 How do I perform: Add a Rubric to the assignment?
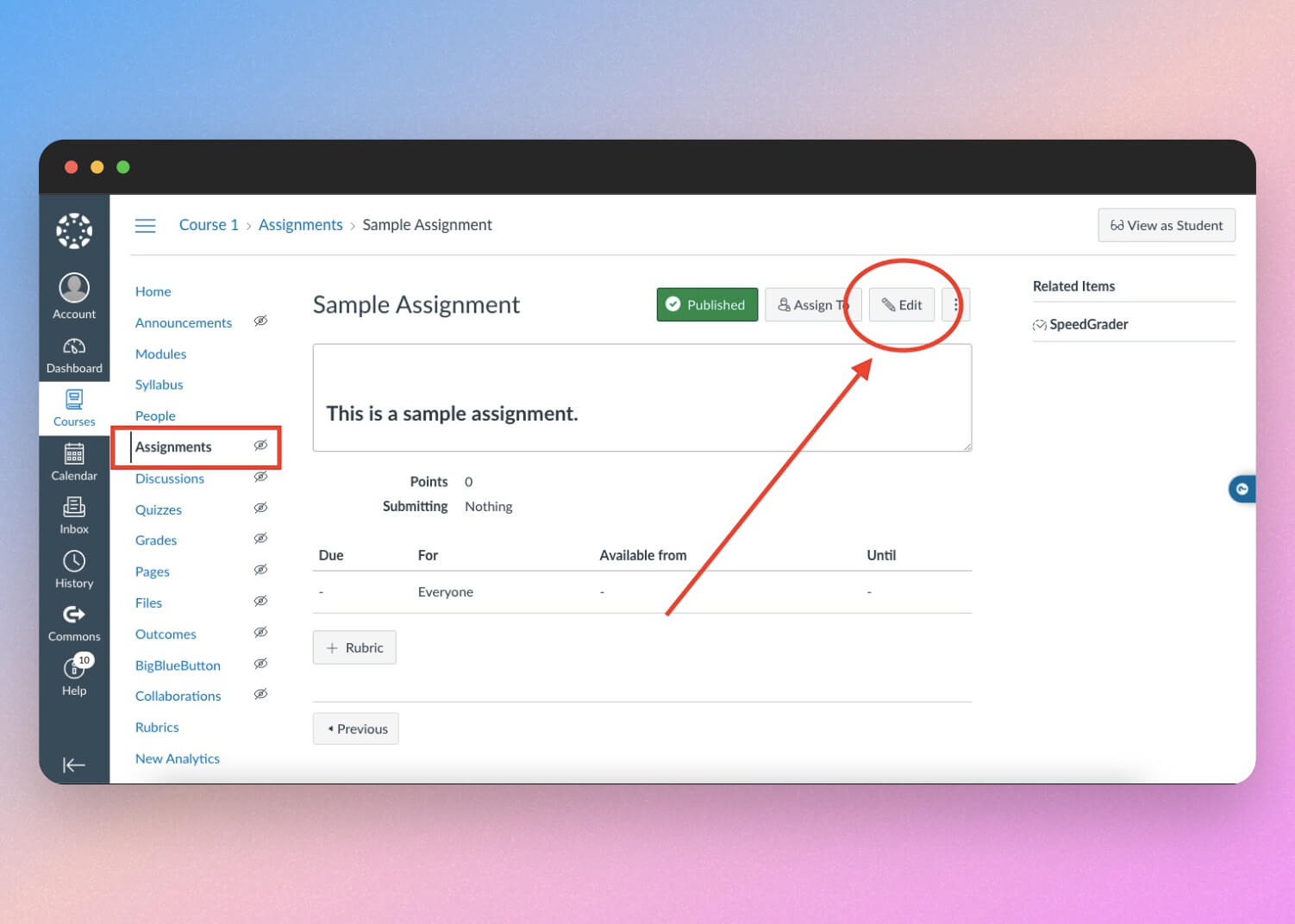click(x=354, y=646)
